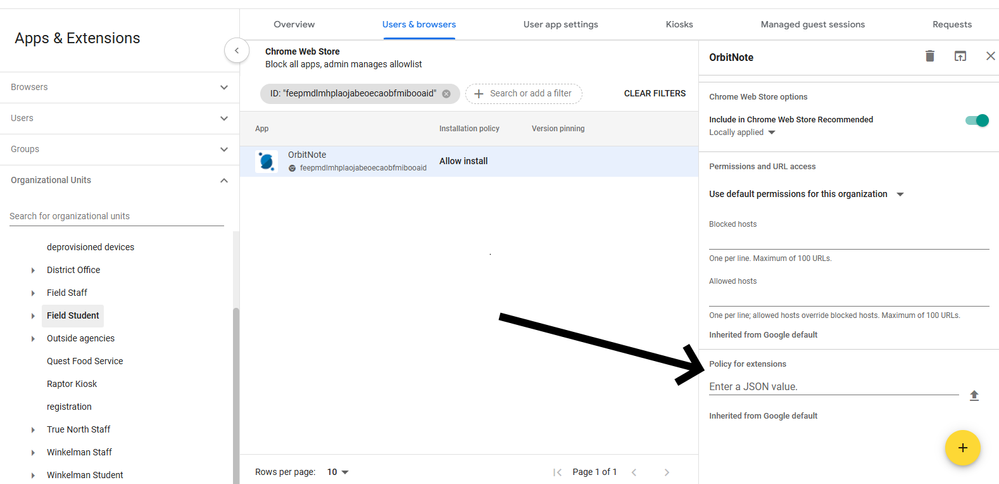Open Use default permissions dropdown

[x=806, y=194]
